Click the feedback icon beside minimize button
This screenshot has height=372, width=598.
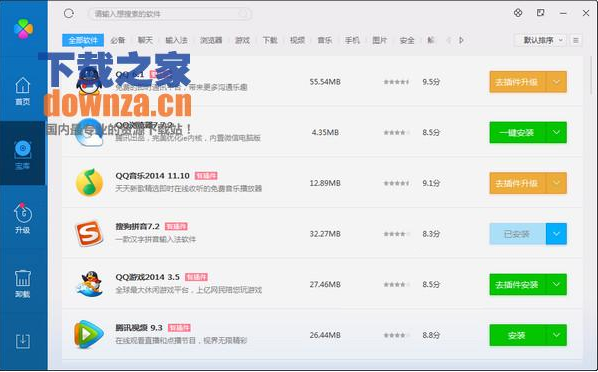[540, 13]
